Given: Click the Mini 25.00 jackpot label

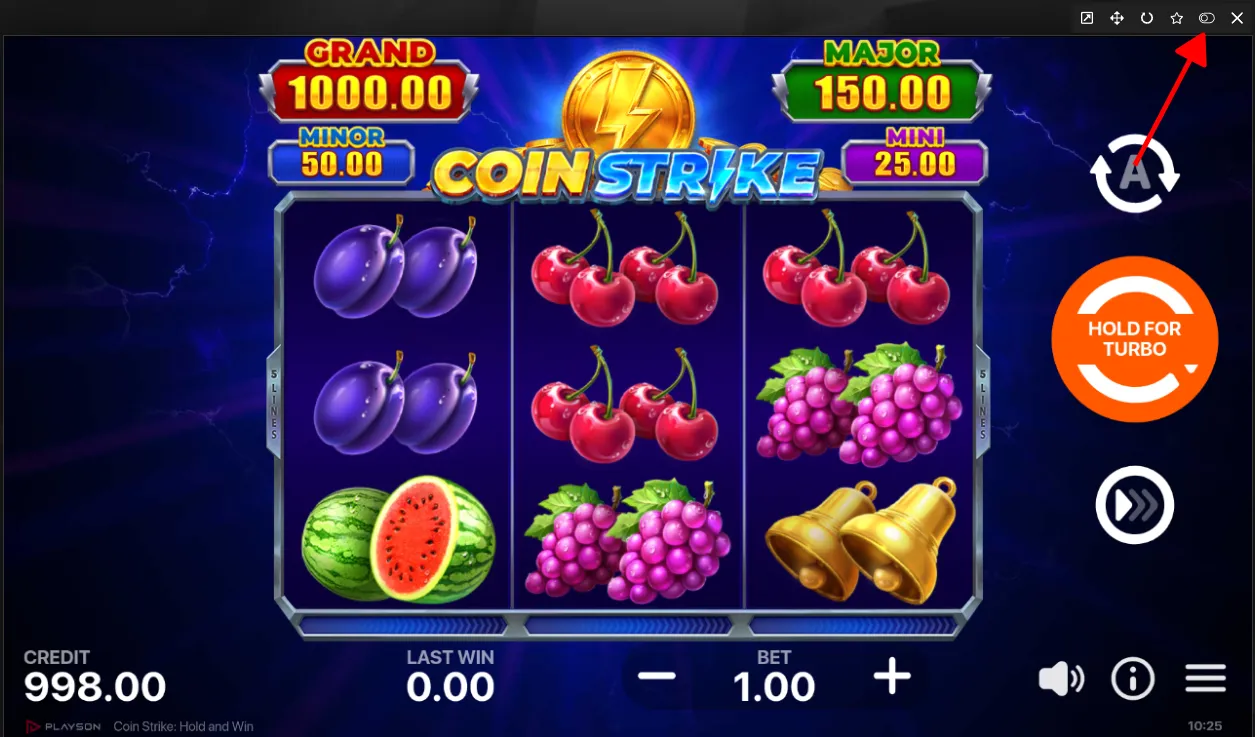Looking at the screenshot, I should (x=915, y=158).
